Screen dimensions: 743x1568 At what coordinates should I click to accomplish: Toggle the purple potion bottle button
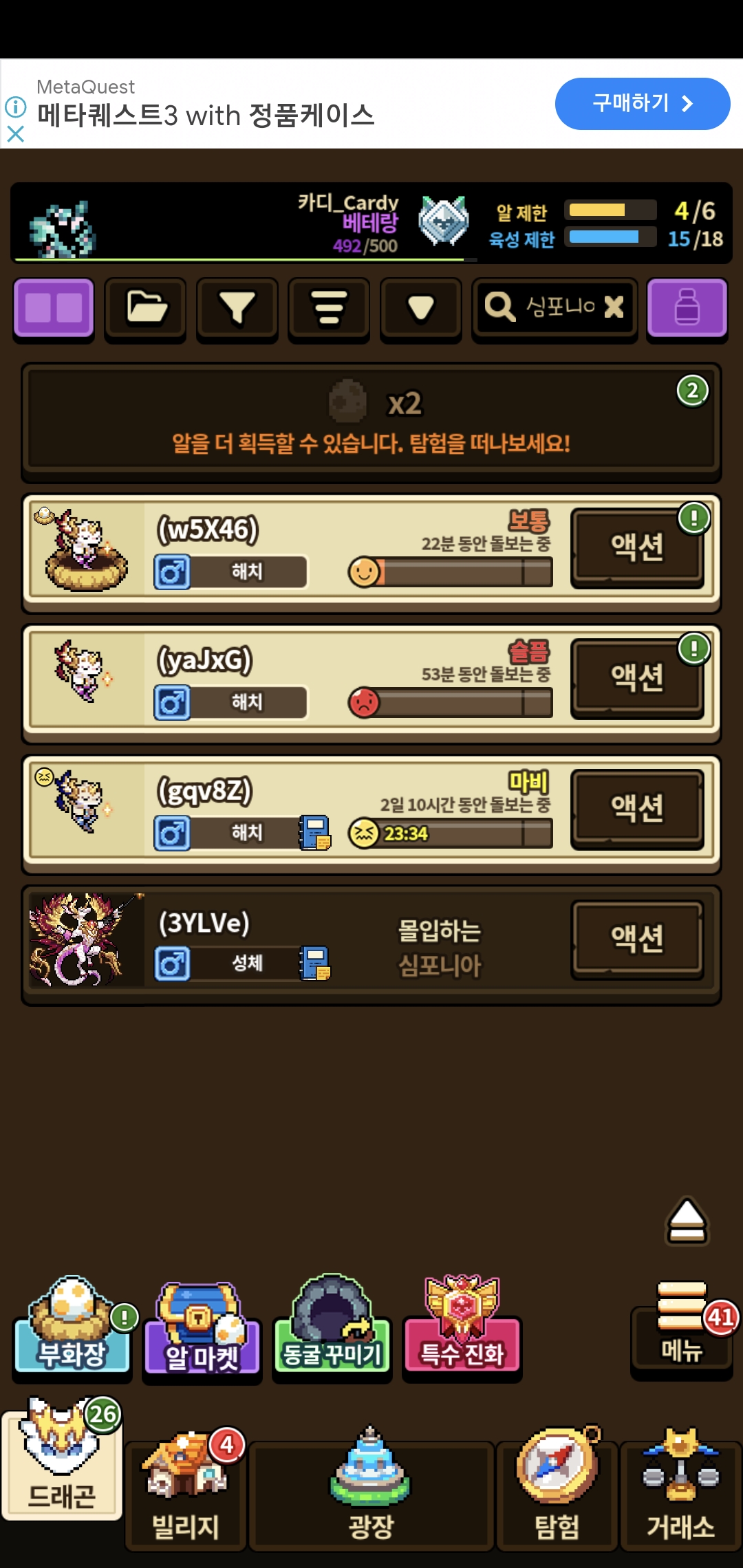coord(687,308)
